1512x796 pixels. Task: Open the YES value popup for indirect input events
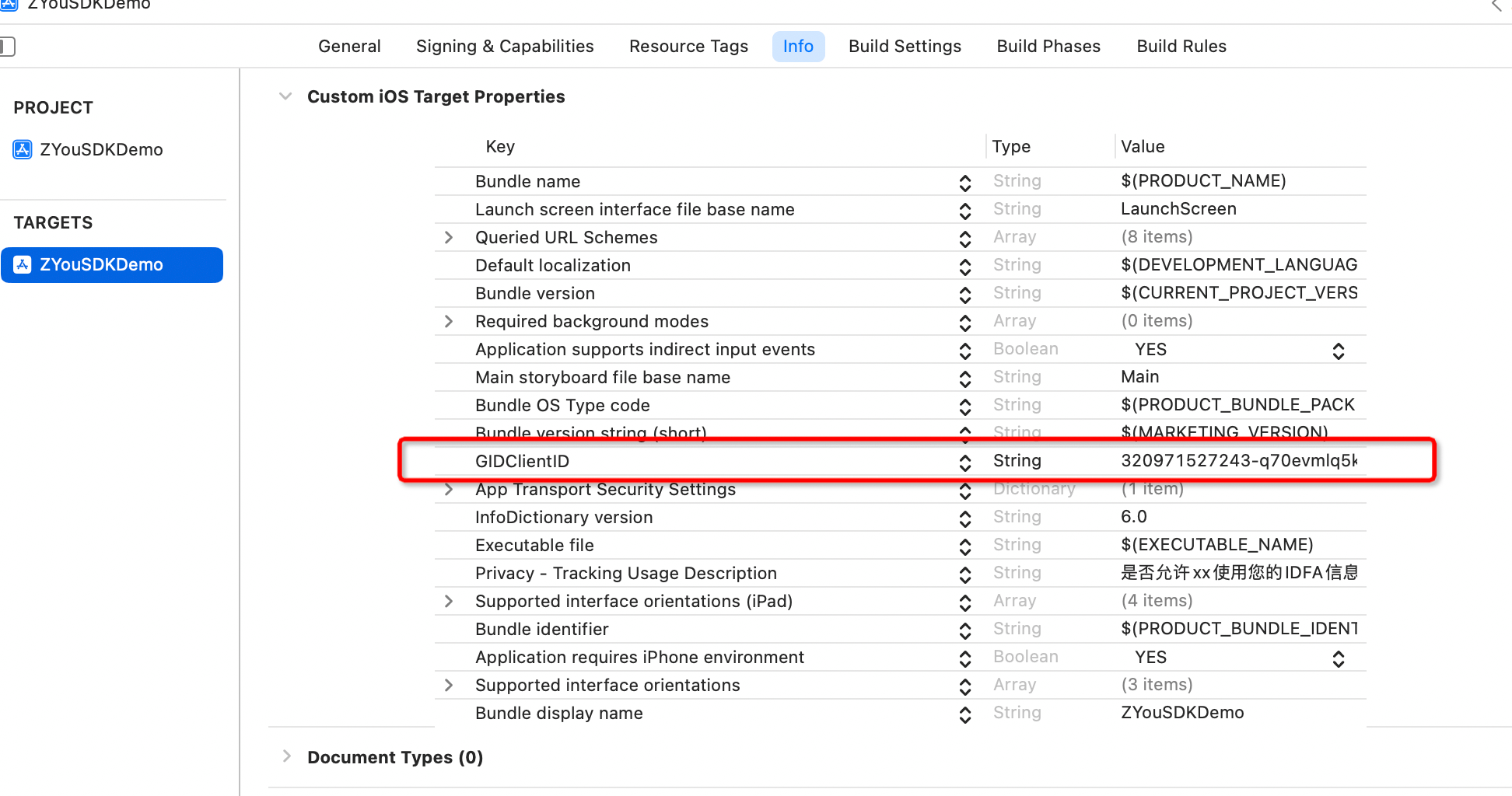1338,351
